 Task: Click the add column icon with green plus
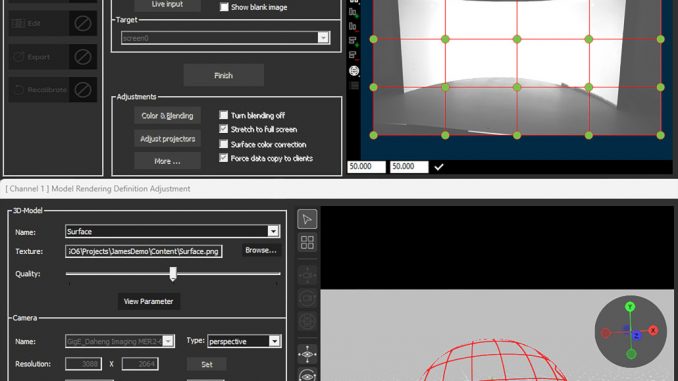353,13
